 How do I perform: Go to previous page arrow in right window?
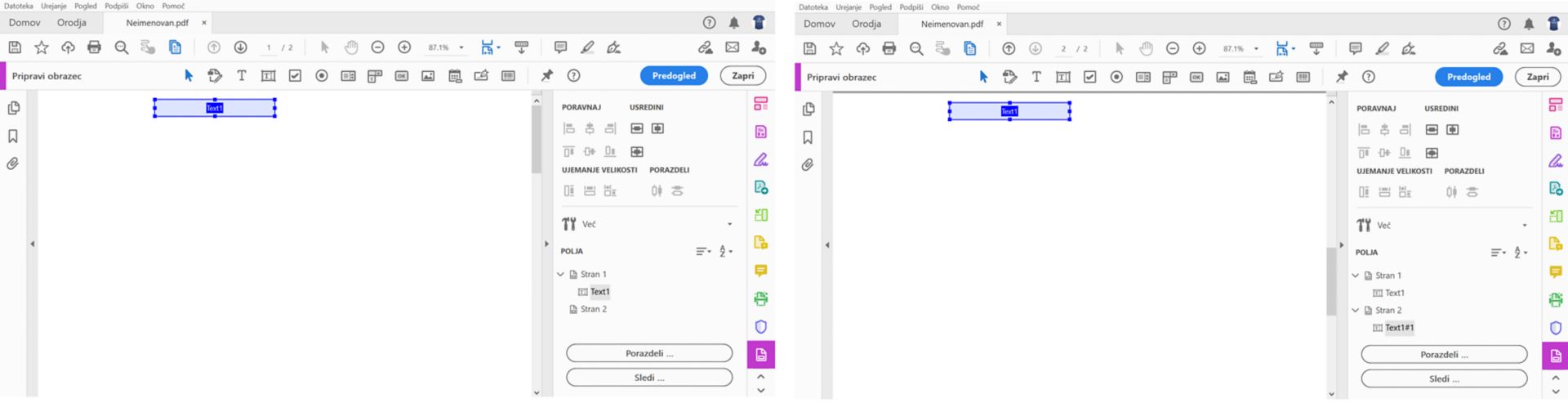click(x=1009, y=49)
